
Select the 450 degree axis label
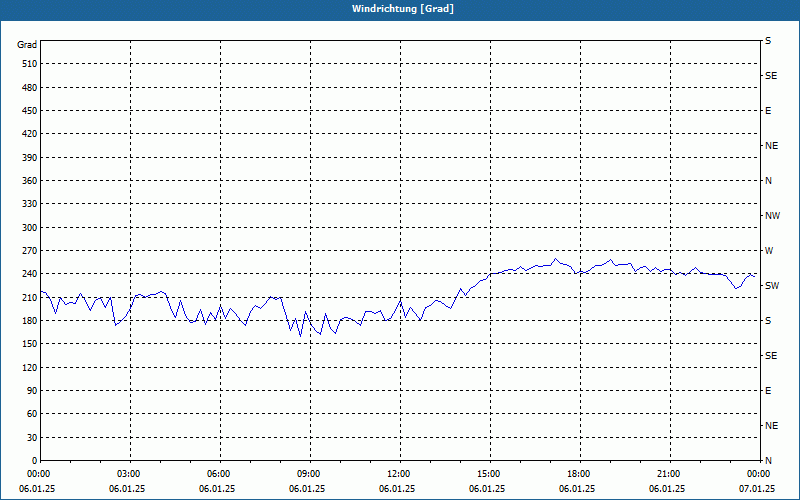coord(30,111)
